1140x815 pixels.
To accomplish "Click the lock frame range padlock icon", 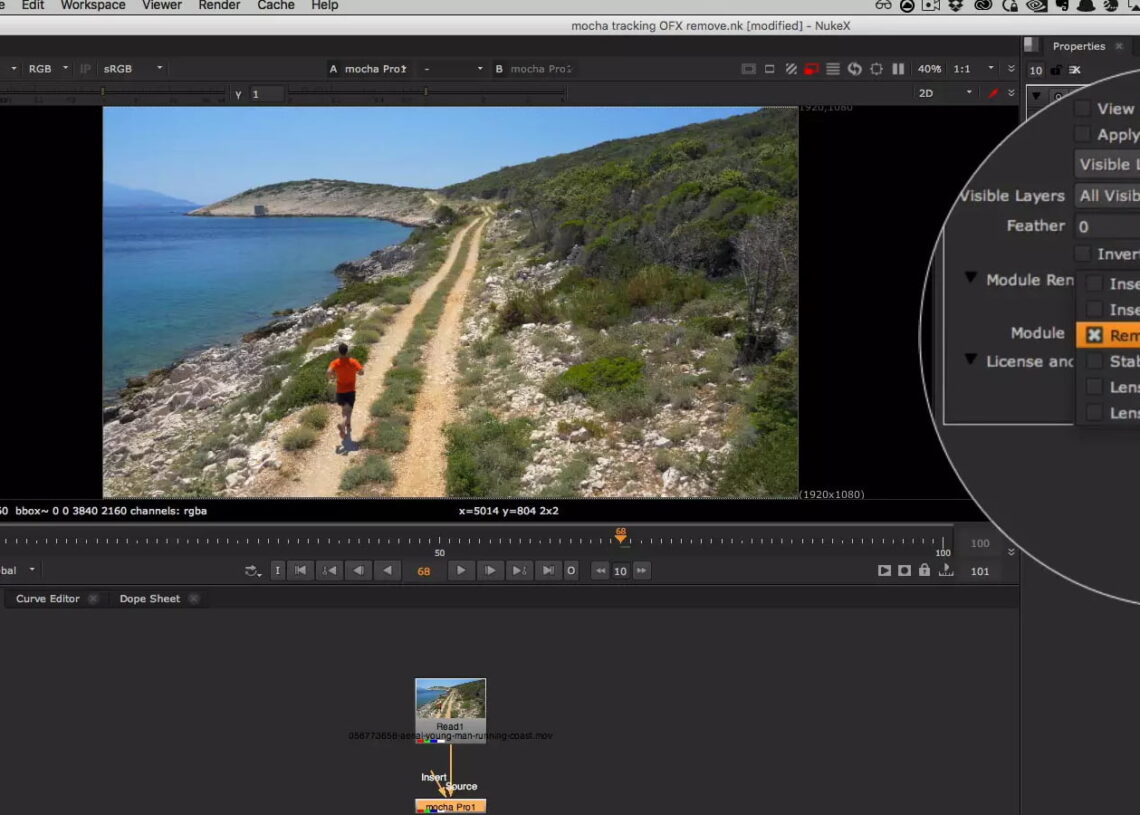I will pyautogui.click(x=925, y=570).
